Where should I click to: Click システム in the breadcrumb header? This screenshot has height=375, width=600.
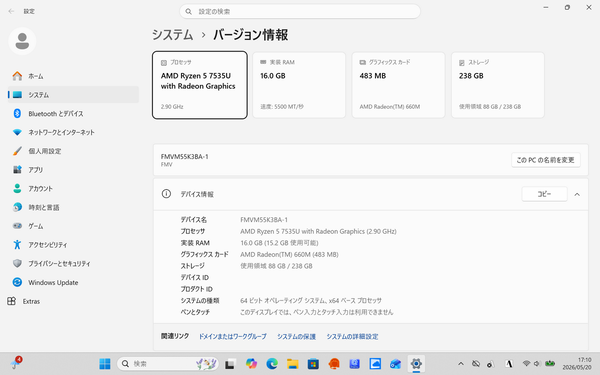[x=173, y=35]
